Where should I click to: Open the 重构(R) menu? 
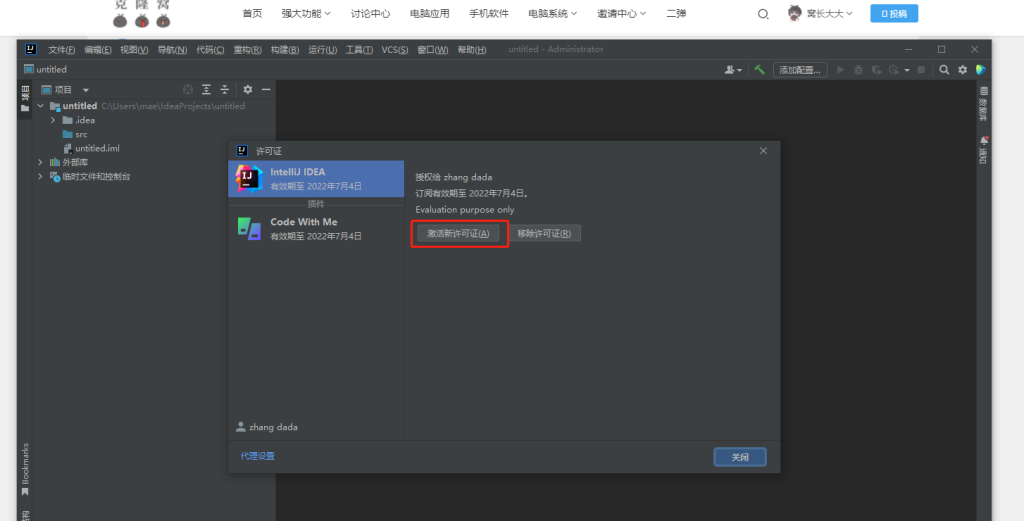[x=248, y=50]
